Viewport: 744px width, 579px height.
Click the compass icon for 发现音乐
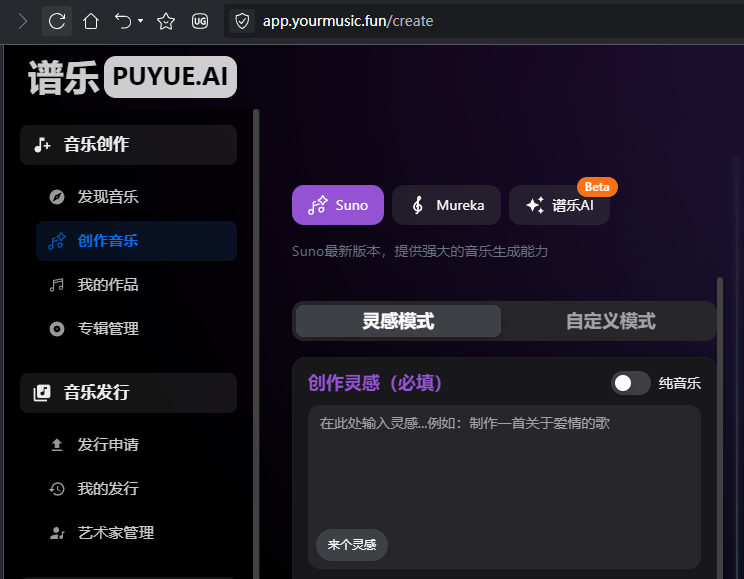pyautogui.click(x=57, y=196)
